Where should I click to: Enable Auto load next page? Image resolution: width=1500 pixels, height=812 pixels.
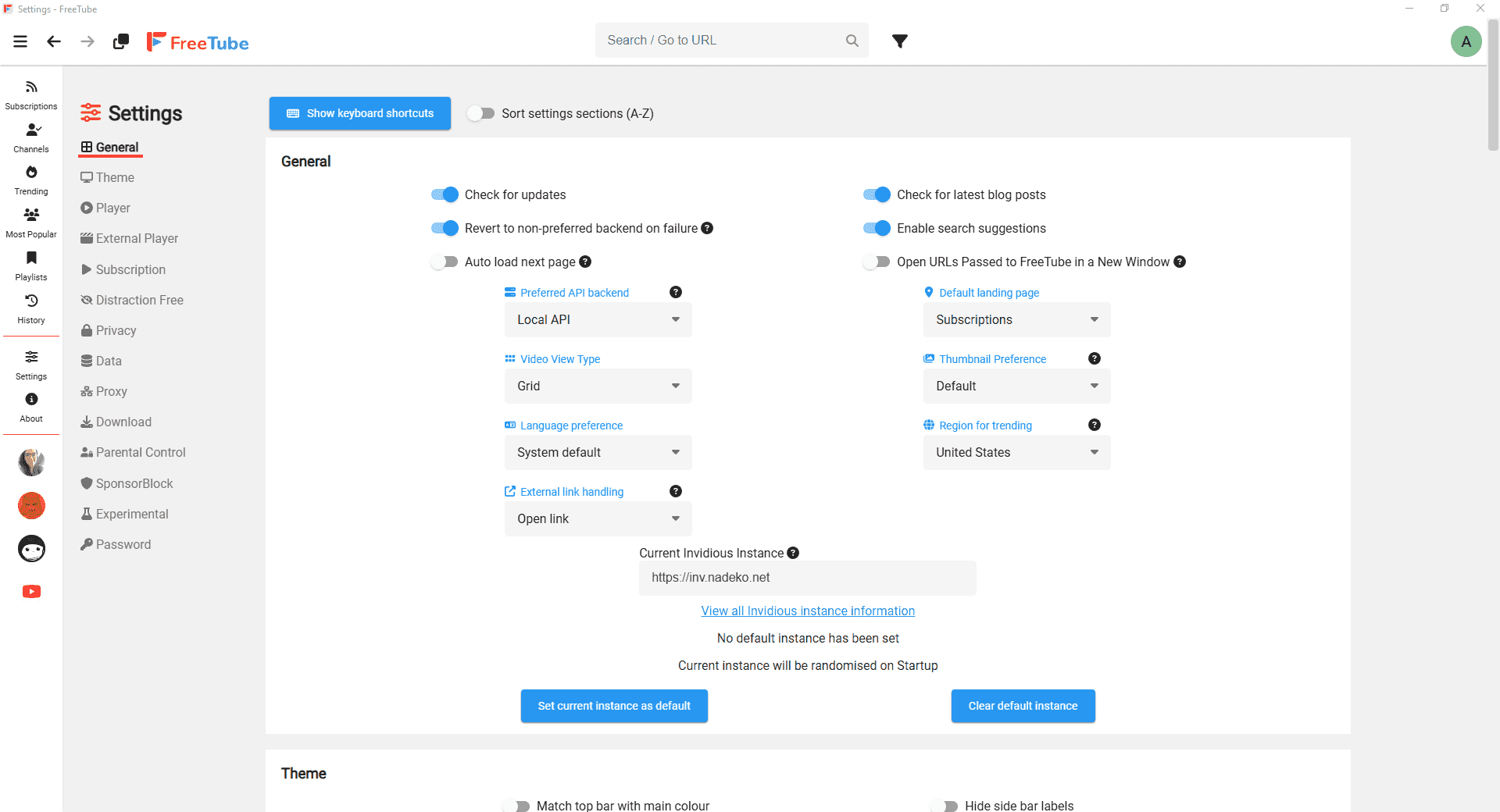click(445, 262)
